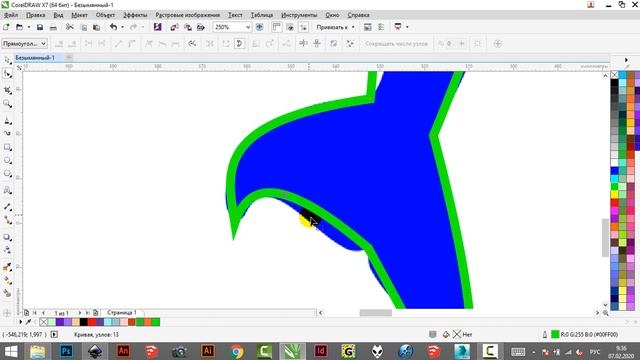This screenshot has width=640, height=360.
Task: Toggle Show rulers button
Action: click(276, 27)
